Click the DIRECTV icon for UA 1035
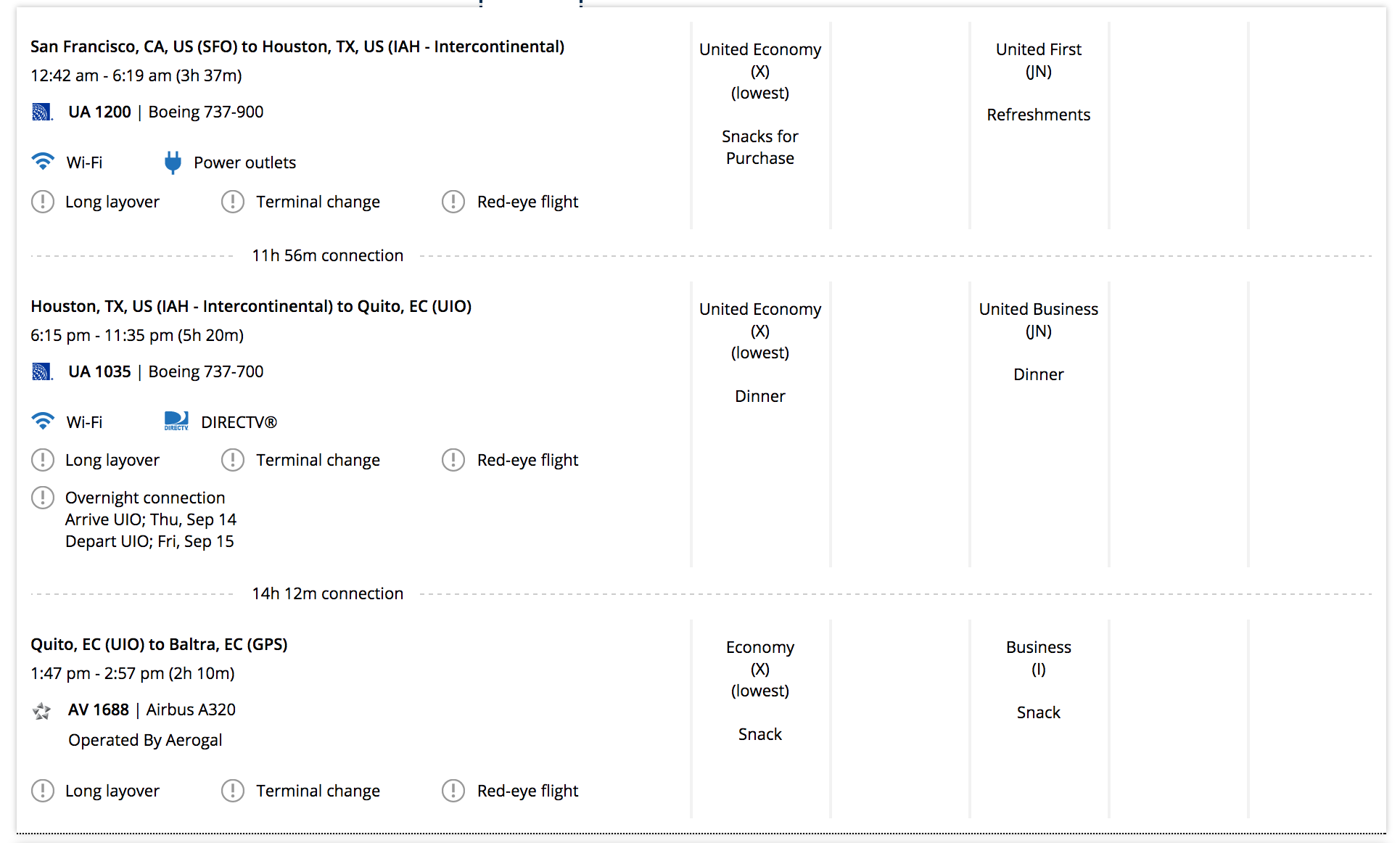This screenshot has height=843, width=1400. click(x=176, y=421)
